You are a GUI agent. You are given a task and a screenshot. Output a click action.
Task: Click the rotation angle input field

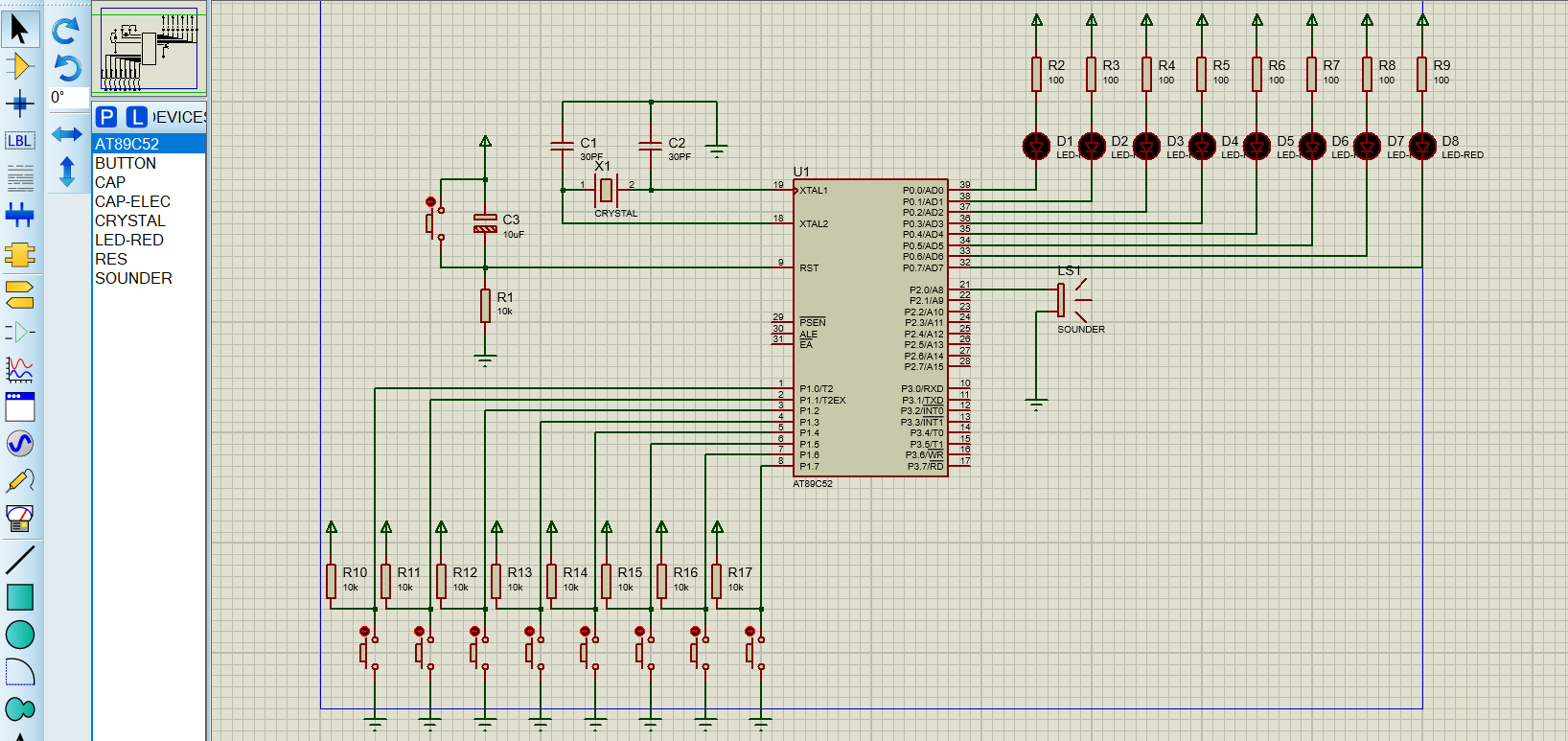point(67,97)
